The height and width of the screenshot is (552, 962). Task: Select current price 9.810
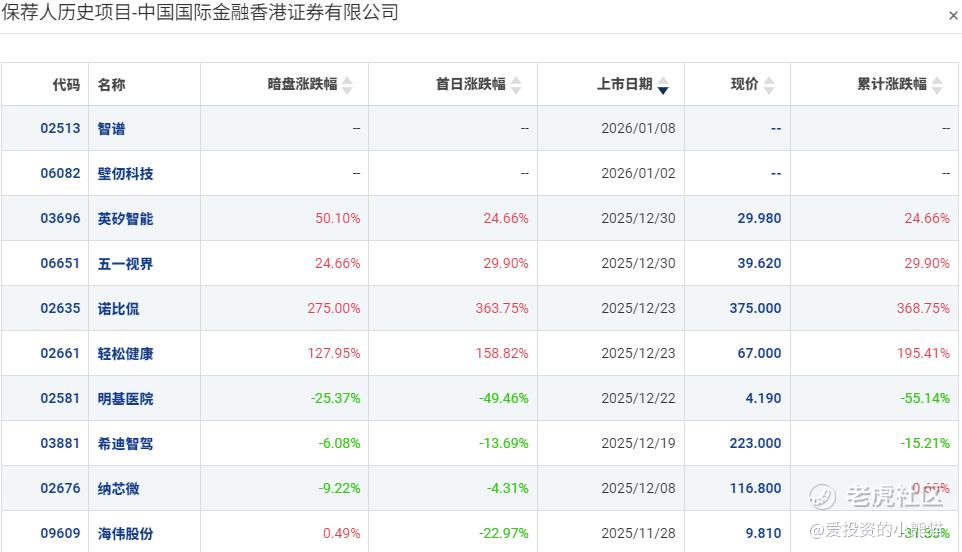[x=763, y=533]
